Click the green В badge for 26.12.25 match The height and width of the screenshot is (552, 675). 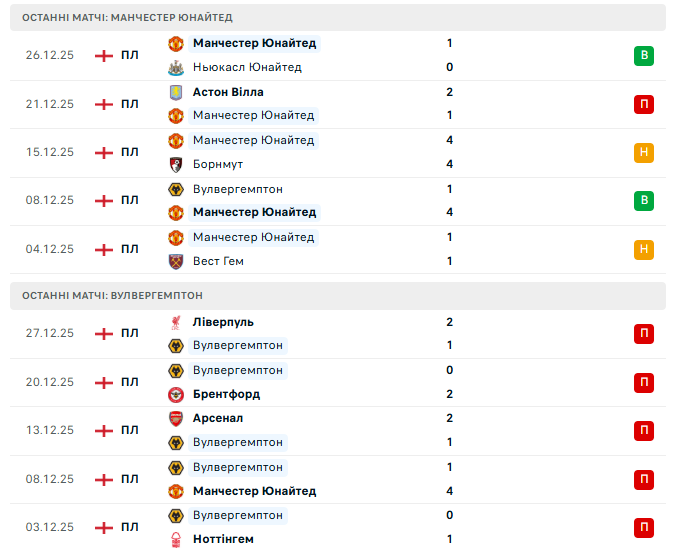644,56
